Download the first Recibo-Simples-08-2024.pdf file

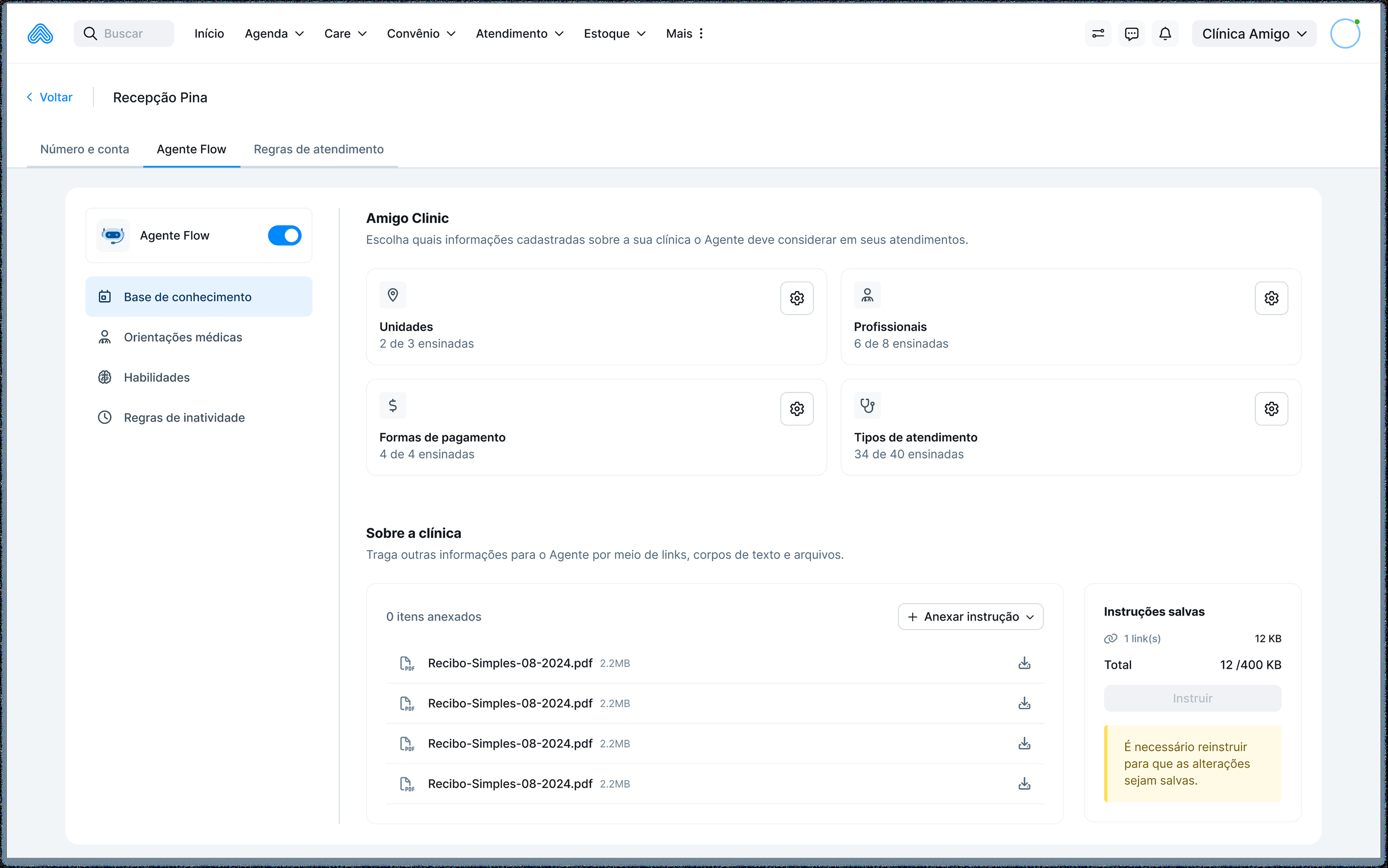1024,663
